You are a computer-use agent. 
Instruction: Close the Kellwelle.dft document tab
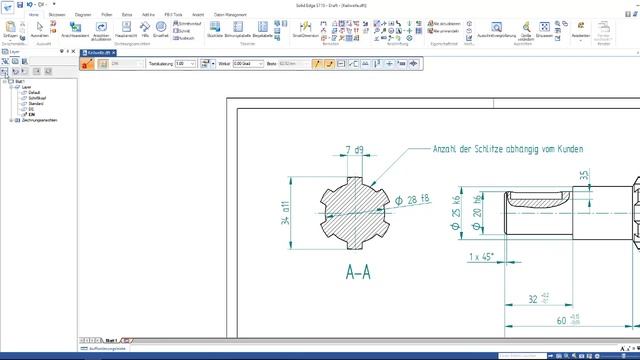click(x=113, y=53)
